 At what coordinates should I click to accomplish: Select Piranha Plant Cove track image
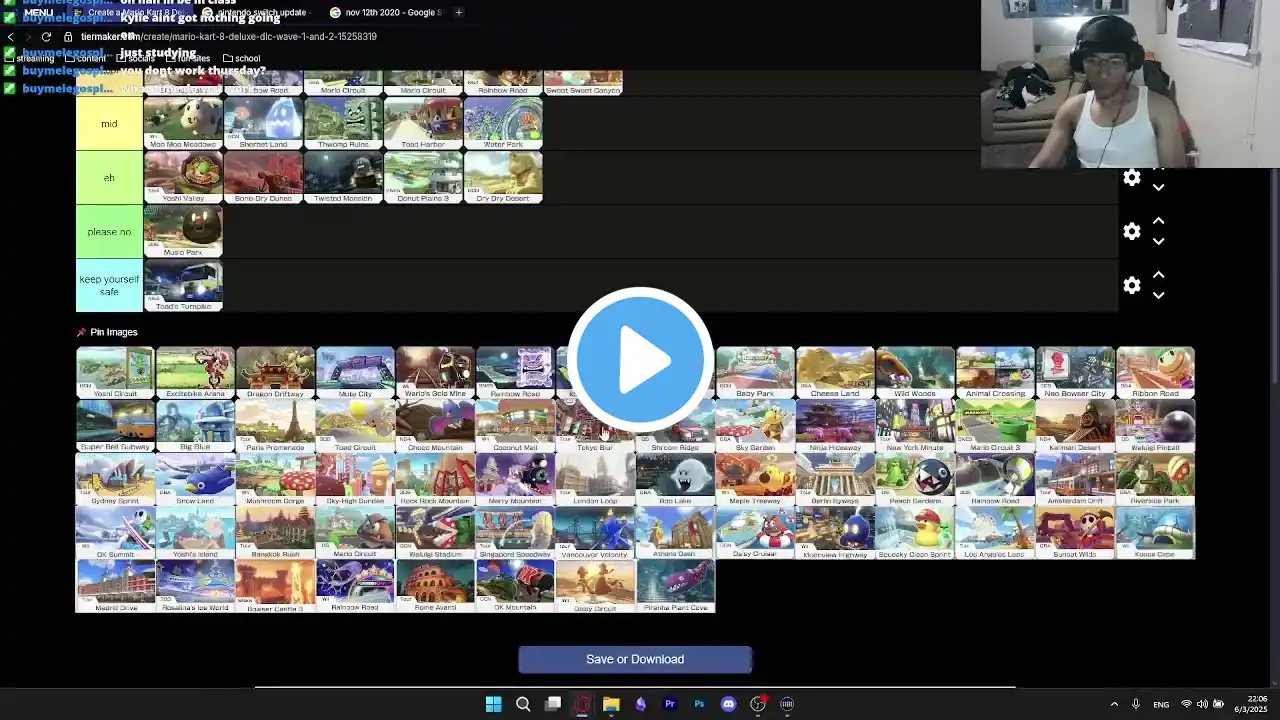pos(675,586)
